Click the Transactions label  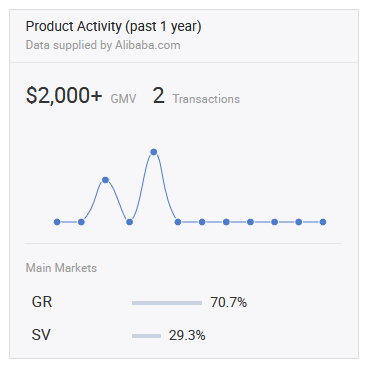pos(206,99)
